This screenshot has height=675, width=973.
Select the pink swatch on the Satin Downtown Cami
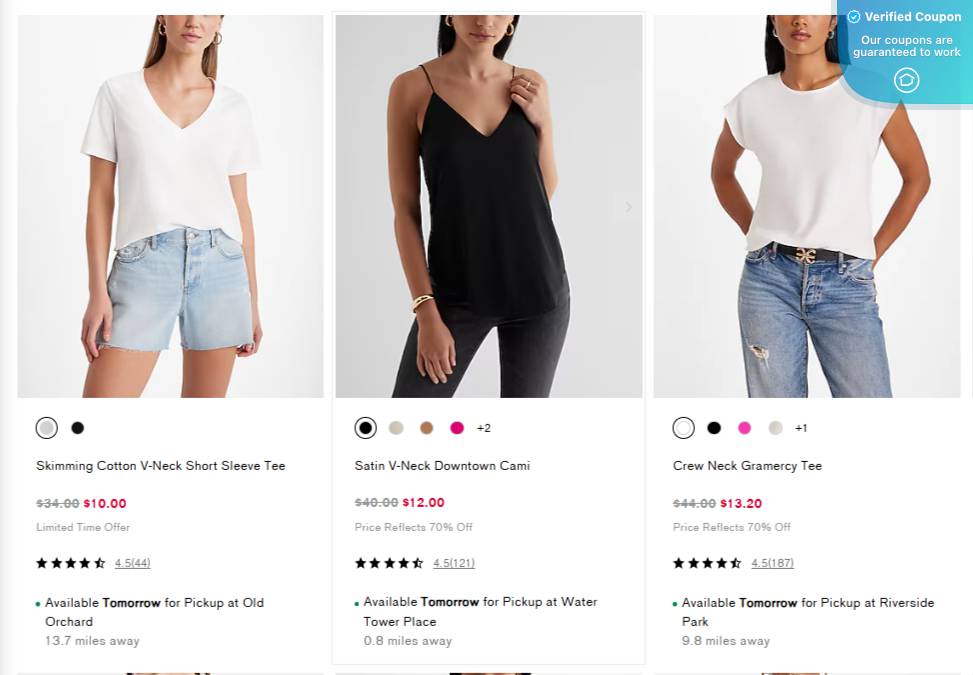pos(457,428)
